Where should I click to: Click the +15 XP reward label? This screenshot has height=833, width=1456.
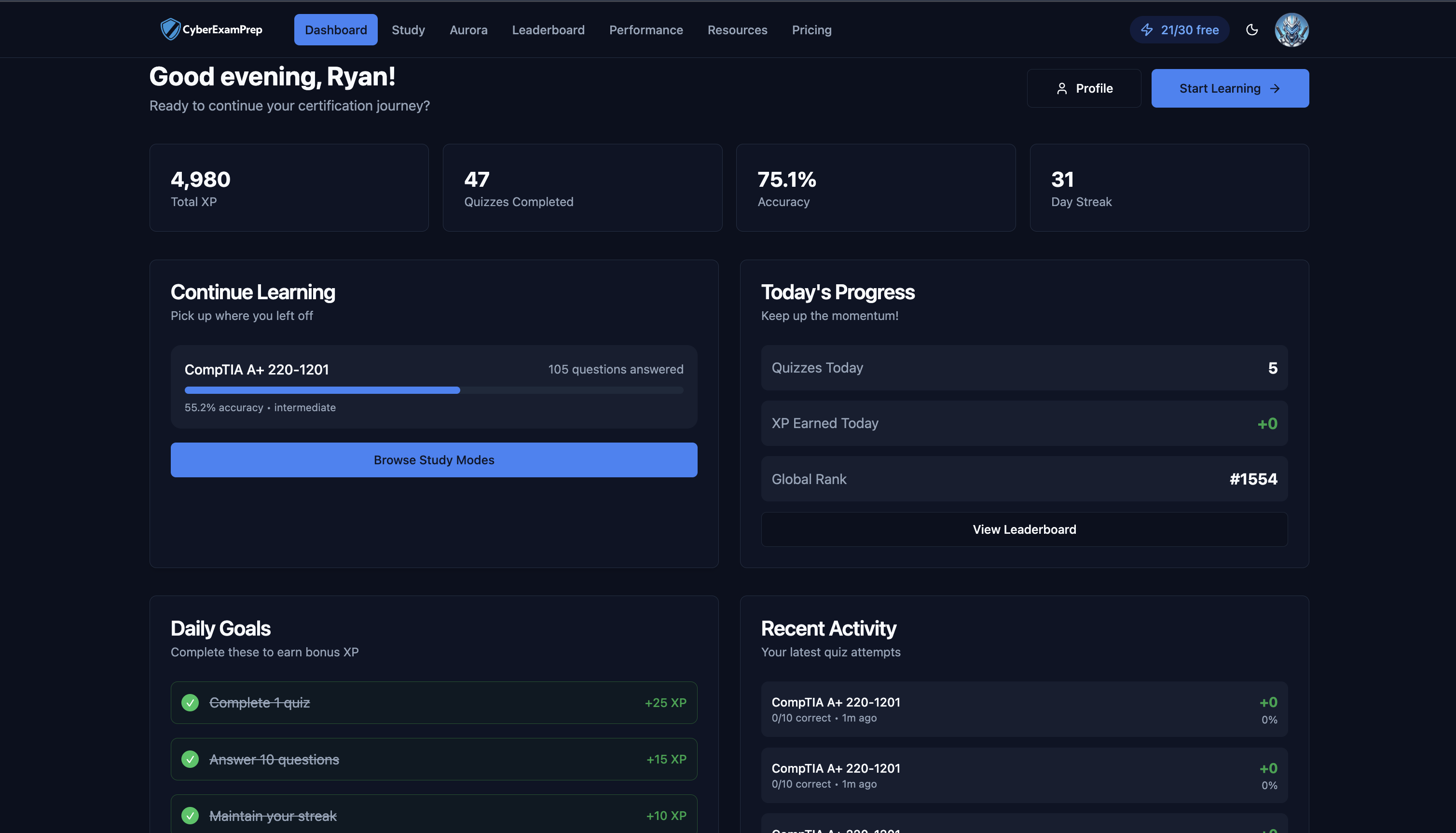pyautogui.click(x=666, y=759)
